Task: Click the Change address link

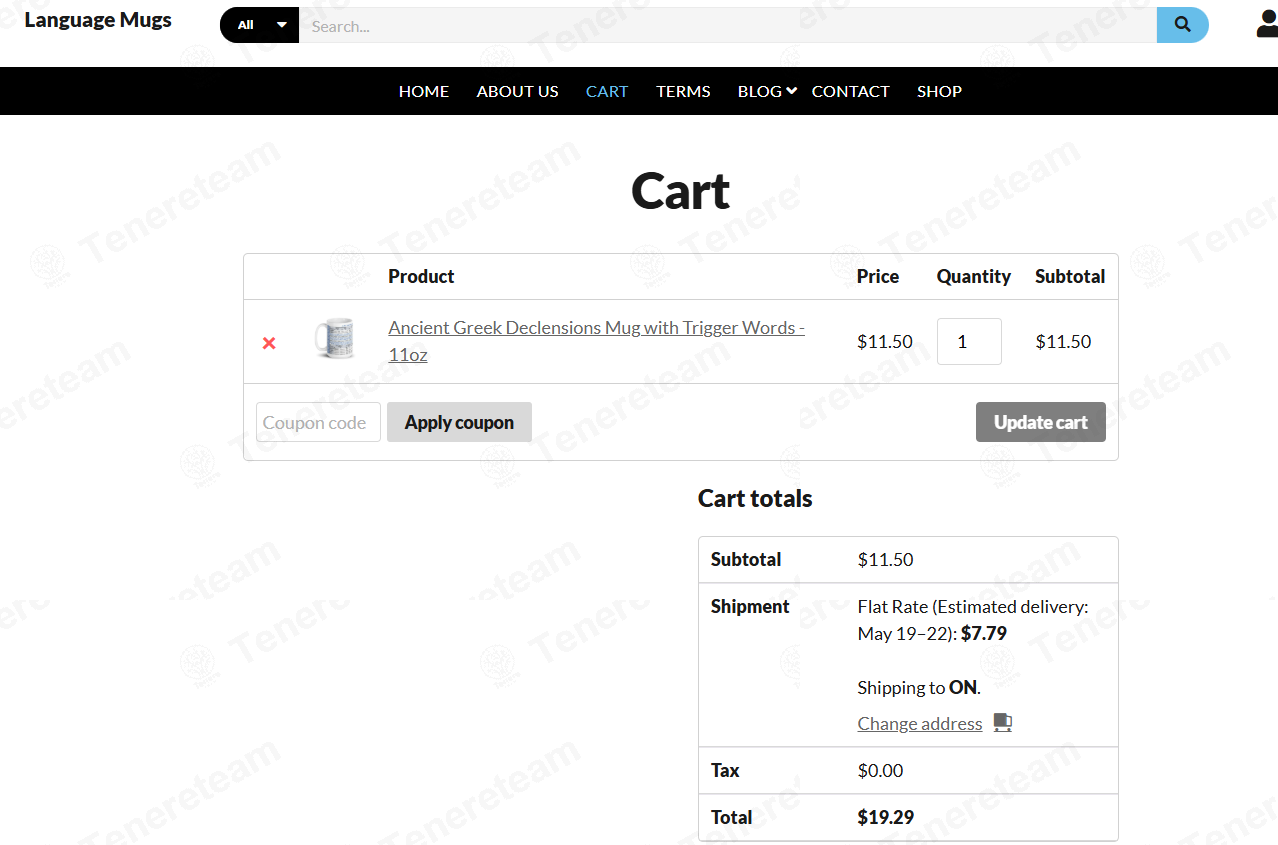Action: click(920, 723)
